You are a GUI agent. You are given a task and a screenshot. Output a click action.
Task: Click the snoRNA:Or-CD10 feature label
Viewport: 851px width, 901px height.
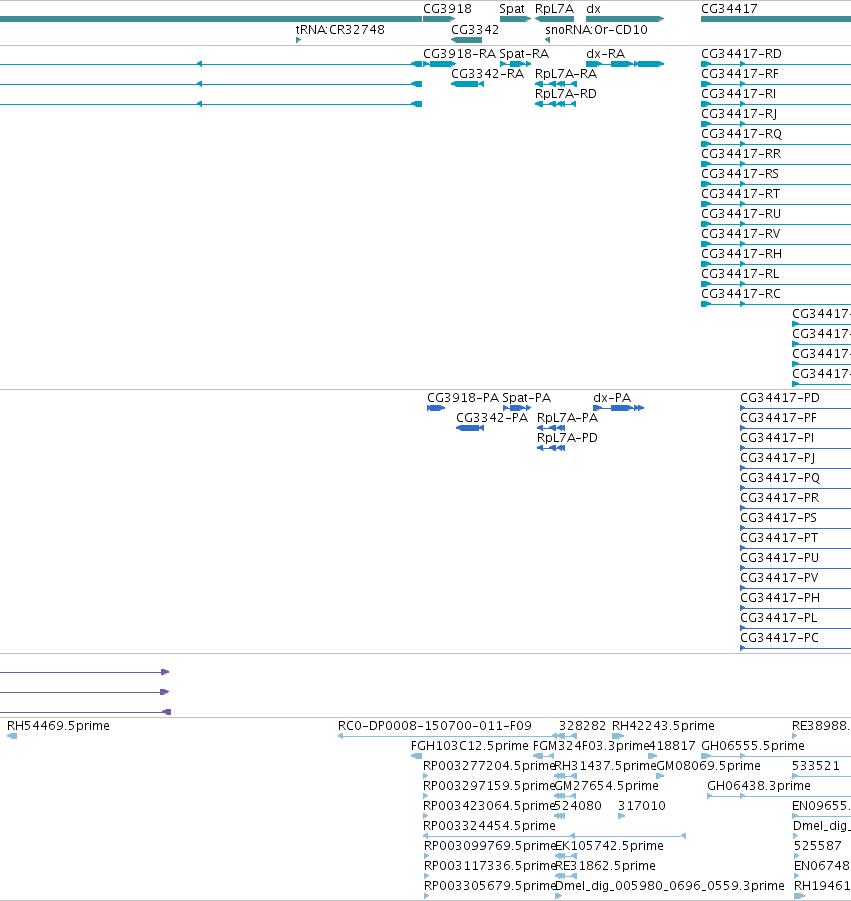point(596,29)
